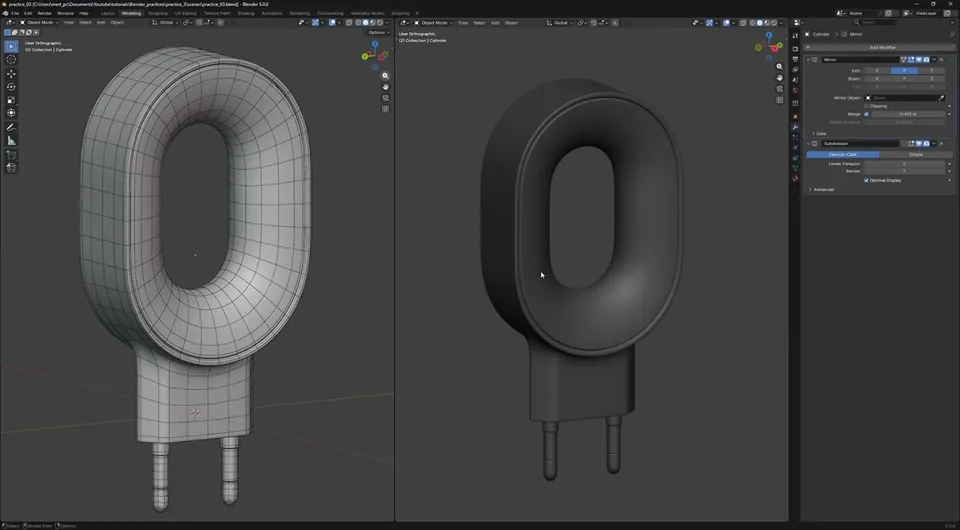The height and width of the screenshot is (530, 960).
Task: Select the Catmull-Clark subdivision type
Action: tap(842, 154)
